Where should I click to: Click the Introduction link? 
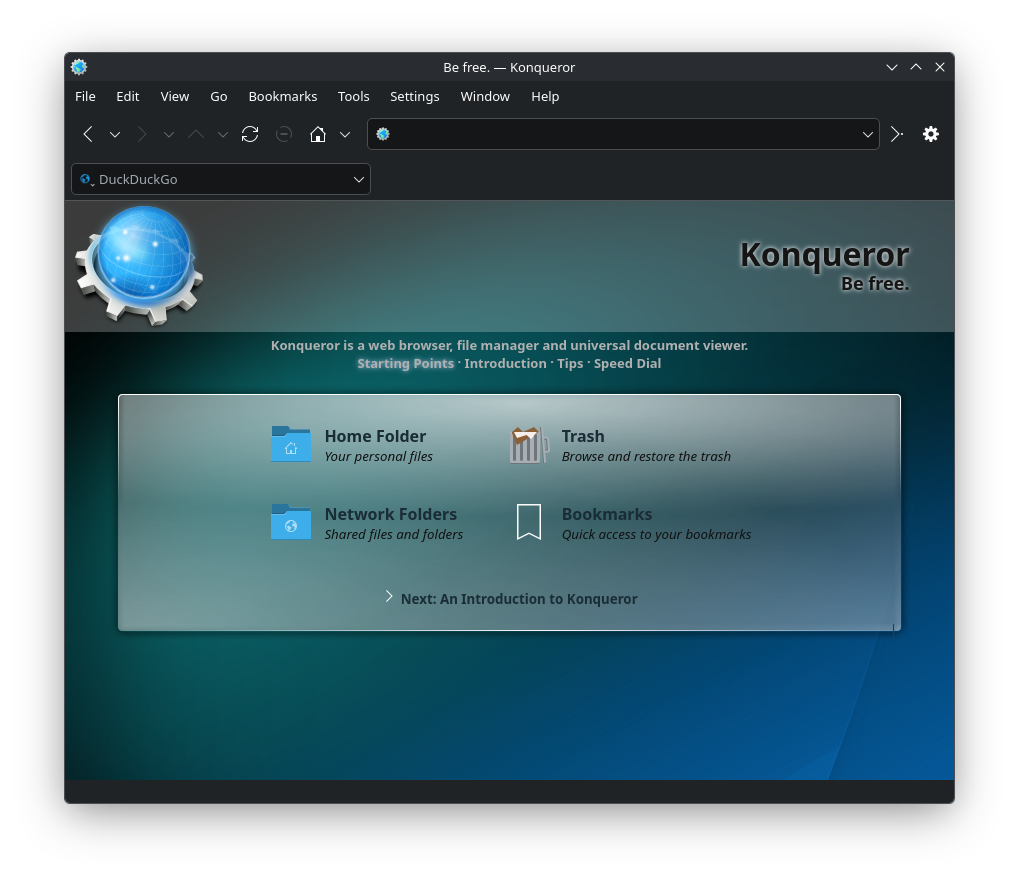tap(505, 363)
